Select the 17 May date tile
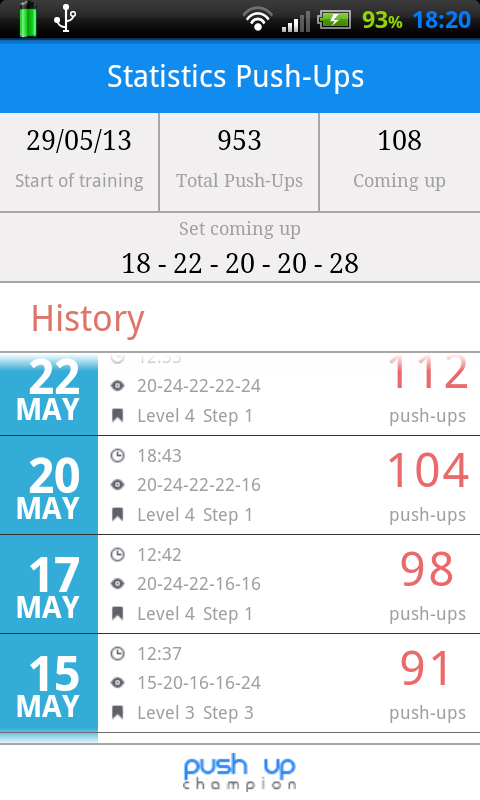480x800 pixels. pos(49,584)
